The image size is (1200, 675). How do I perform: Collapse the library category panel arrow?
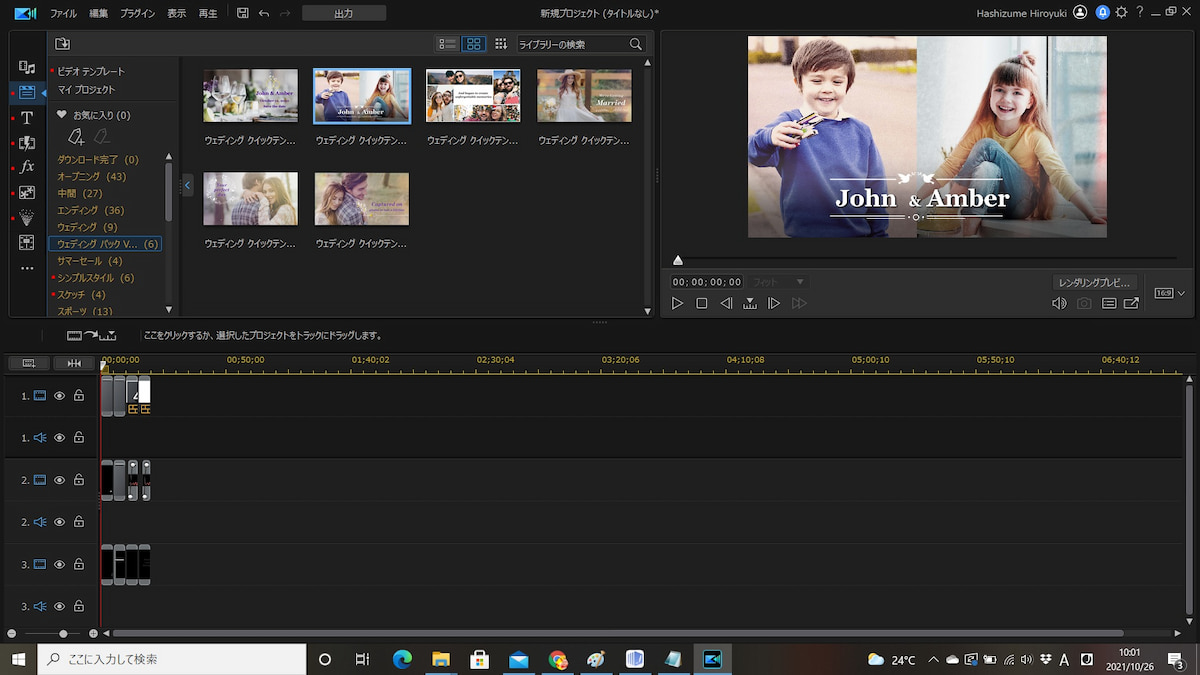pos(187,185)
